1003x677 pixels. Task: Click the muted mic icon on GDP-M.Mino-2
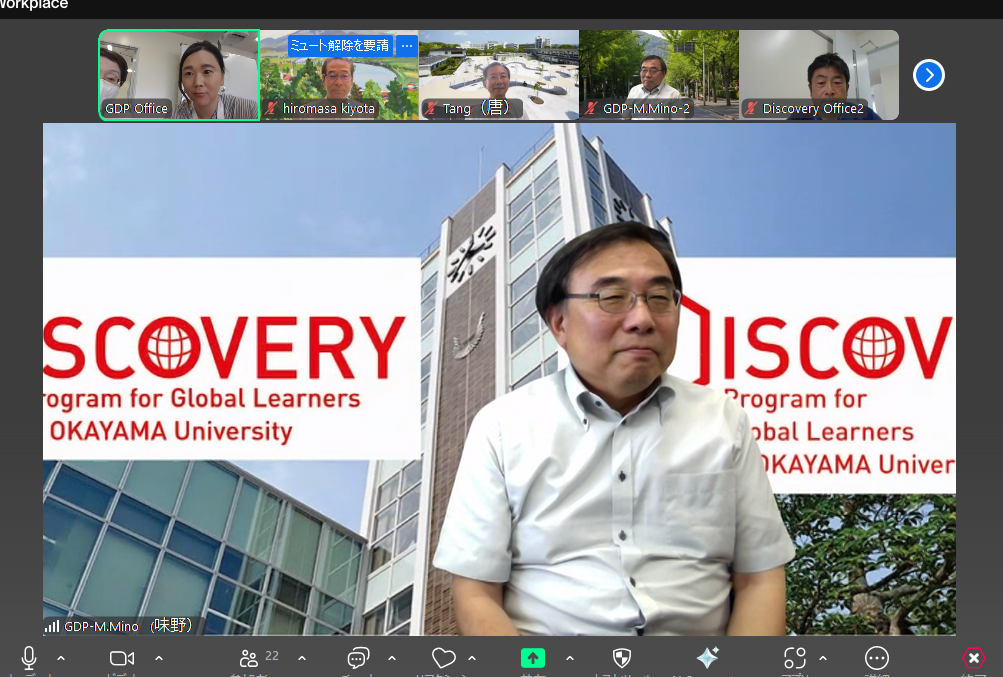click(591, 108)
